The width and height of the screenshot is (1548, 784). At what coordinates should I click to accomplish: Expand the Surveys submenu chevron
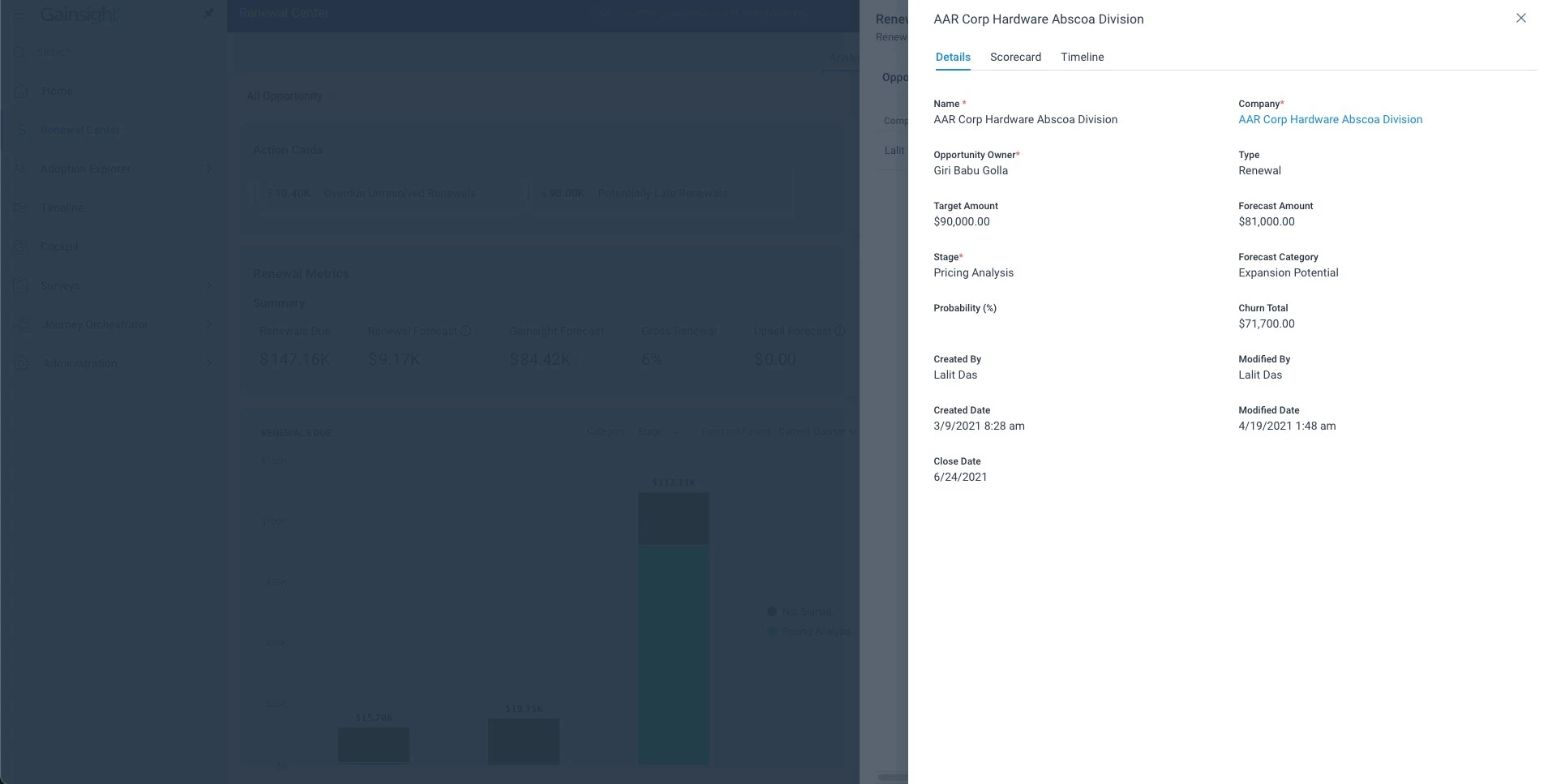click(x=208, y=285)
